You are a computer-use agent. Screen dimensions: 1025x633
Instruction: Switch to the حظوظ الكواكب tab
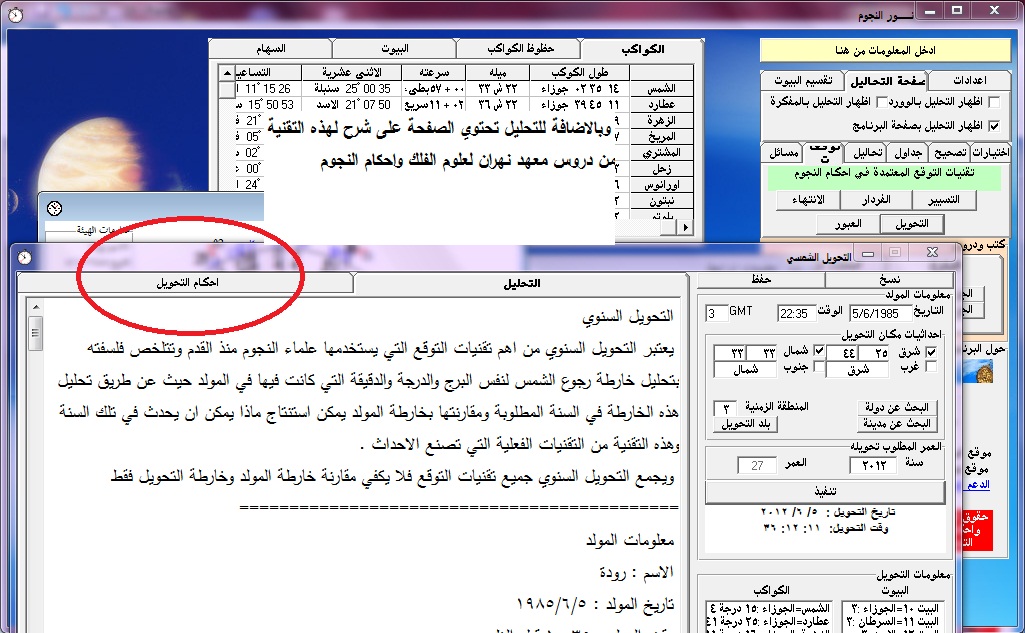click(x=518, y=49)
